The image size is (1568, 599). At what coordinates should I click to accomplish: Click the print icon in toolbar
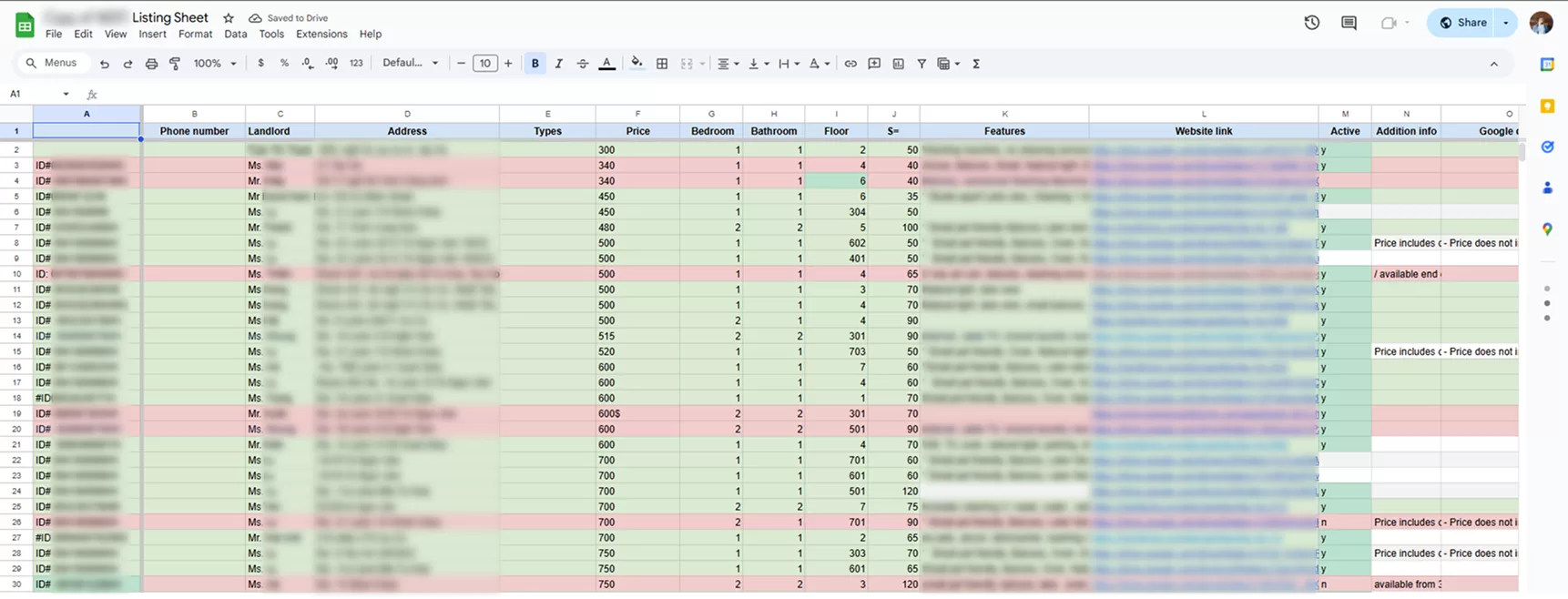point(151,64)
